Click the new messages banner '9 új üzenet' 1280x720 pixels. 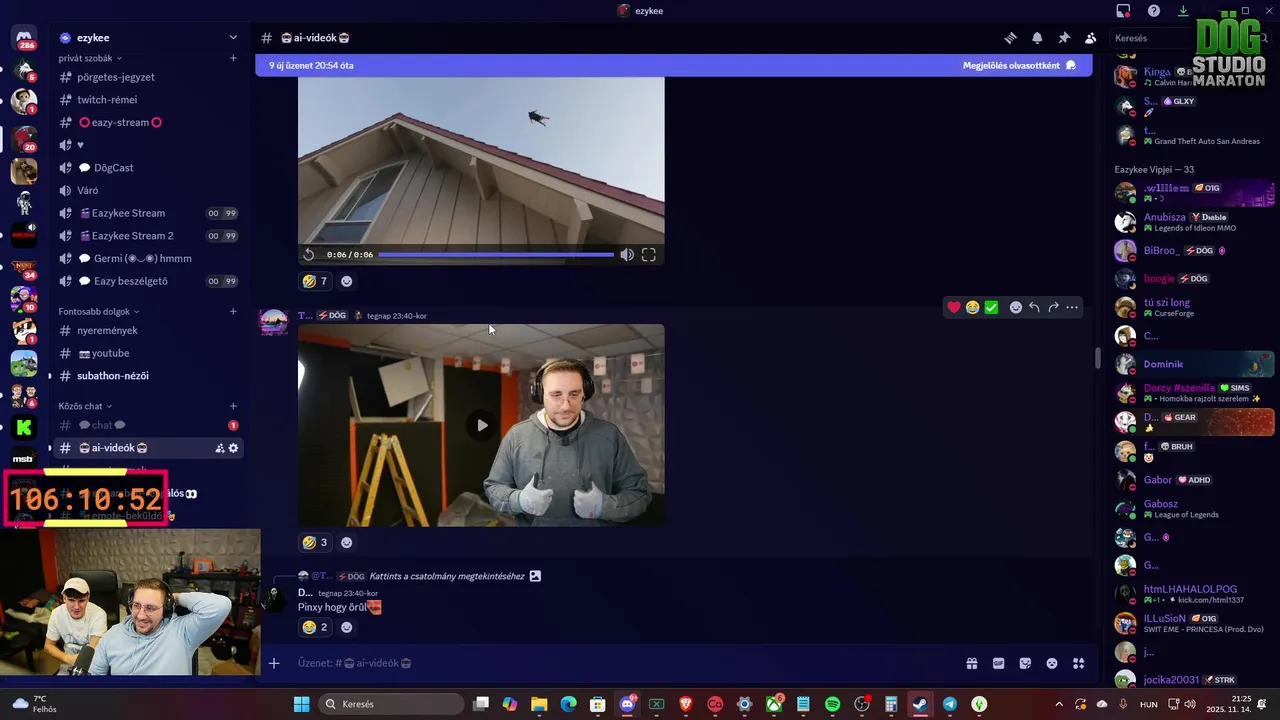(x=311, y=66)
